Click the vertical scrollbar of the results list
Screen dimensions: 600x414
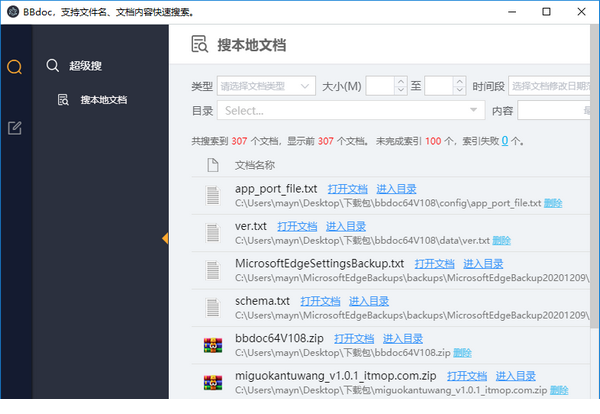coord(595,176)
